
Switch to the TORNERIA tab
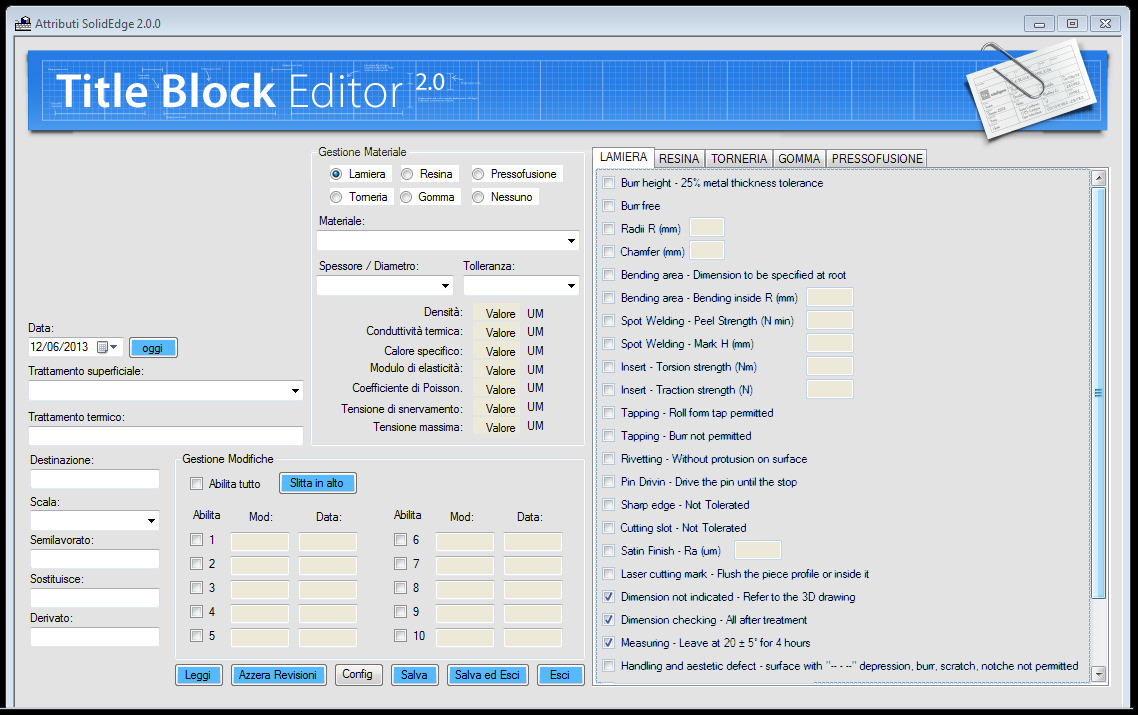coord(739,158)
